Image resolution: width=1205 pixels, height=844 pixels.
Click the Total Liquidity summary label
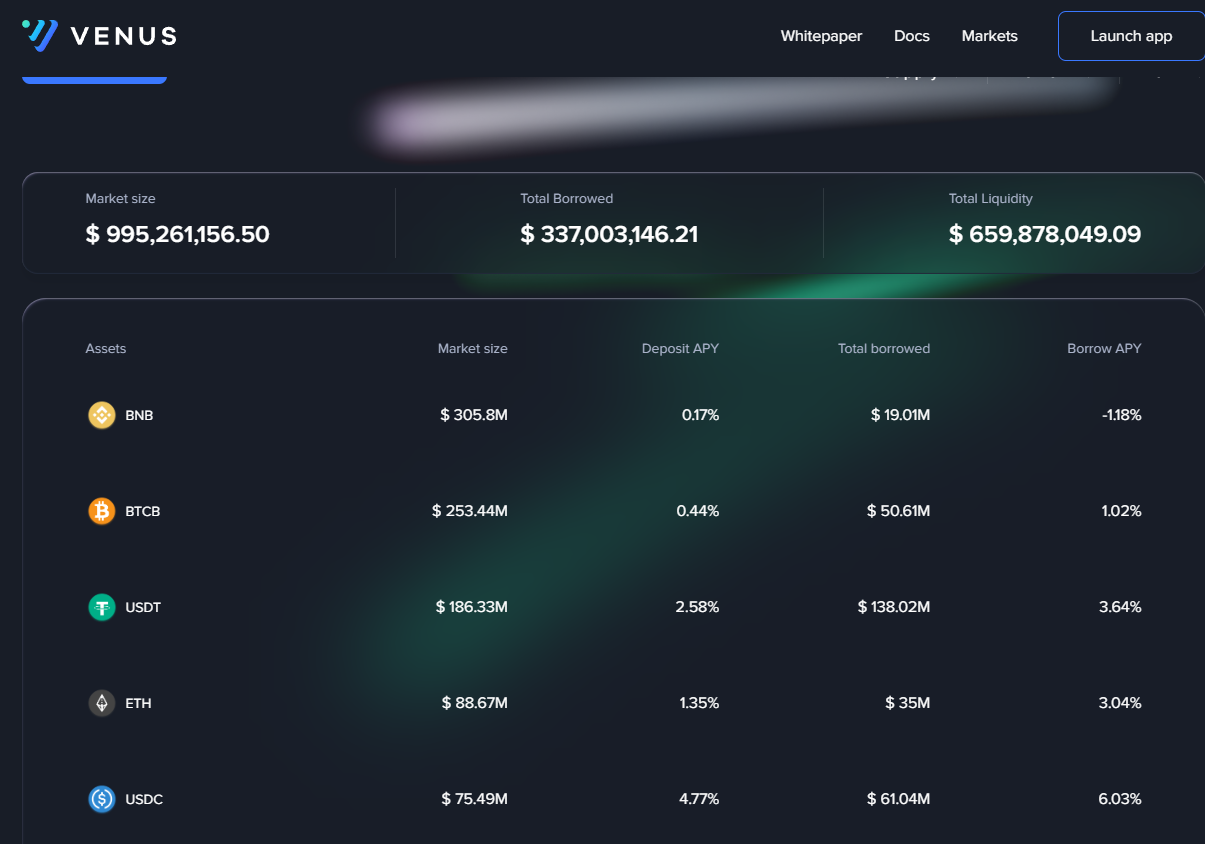tap(991, 199)
